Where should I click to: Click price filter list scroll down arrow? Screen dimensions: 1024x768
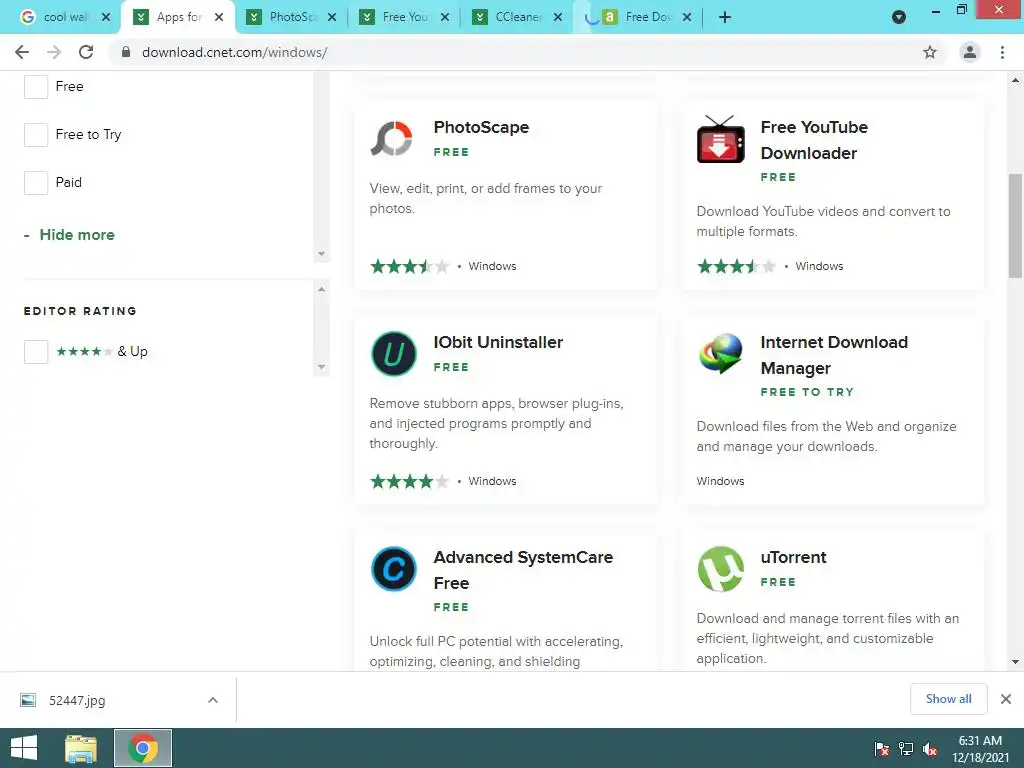click(321, 254)
